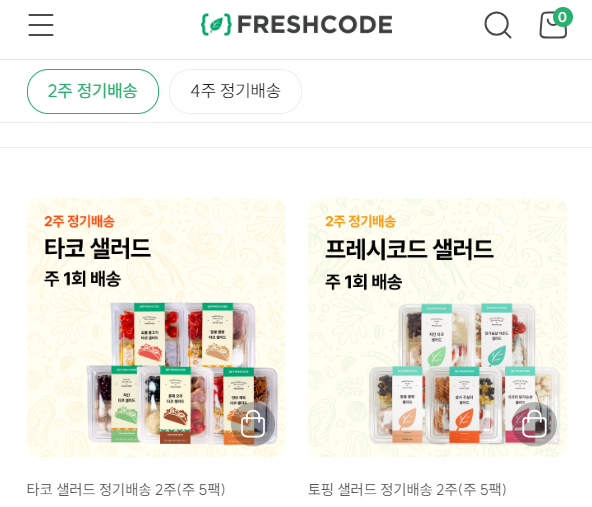Open 타코 샐러드 정기배송 2주(주 5팩) link
Image resolution: width=592 pixels, height=507 pixels.
click(126, 490)
